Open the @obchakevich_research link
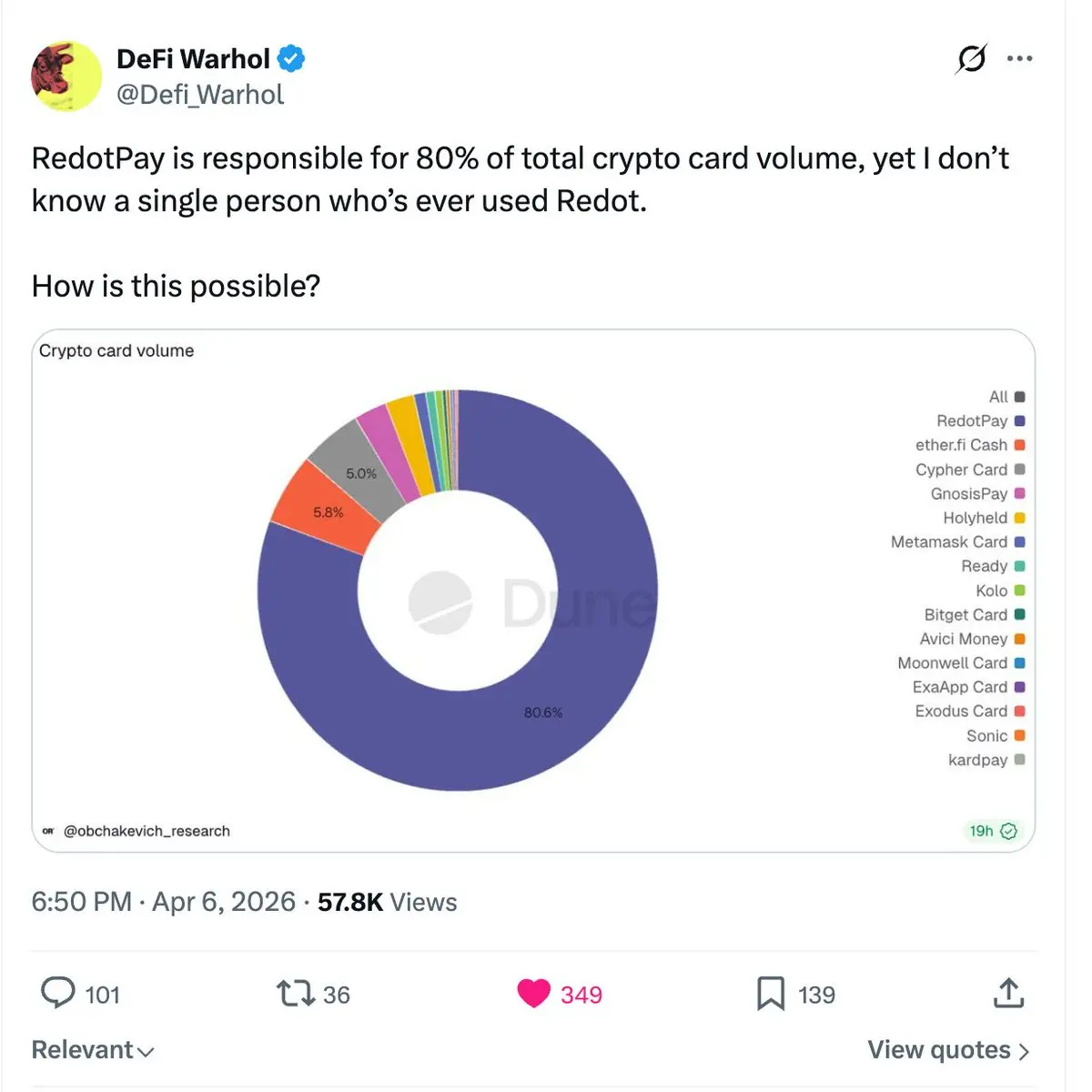This screenshot has width=1092, height=1092. tap(147, 831)
